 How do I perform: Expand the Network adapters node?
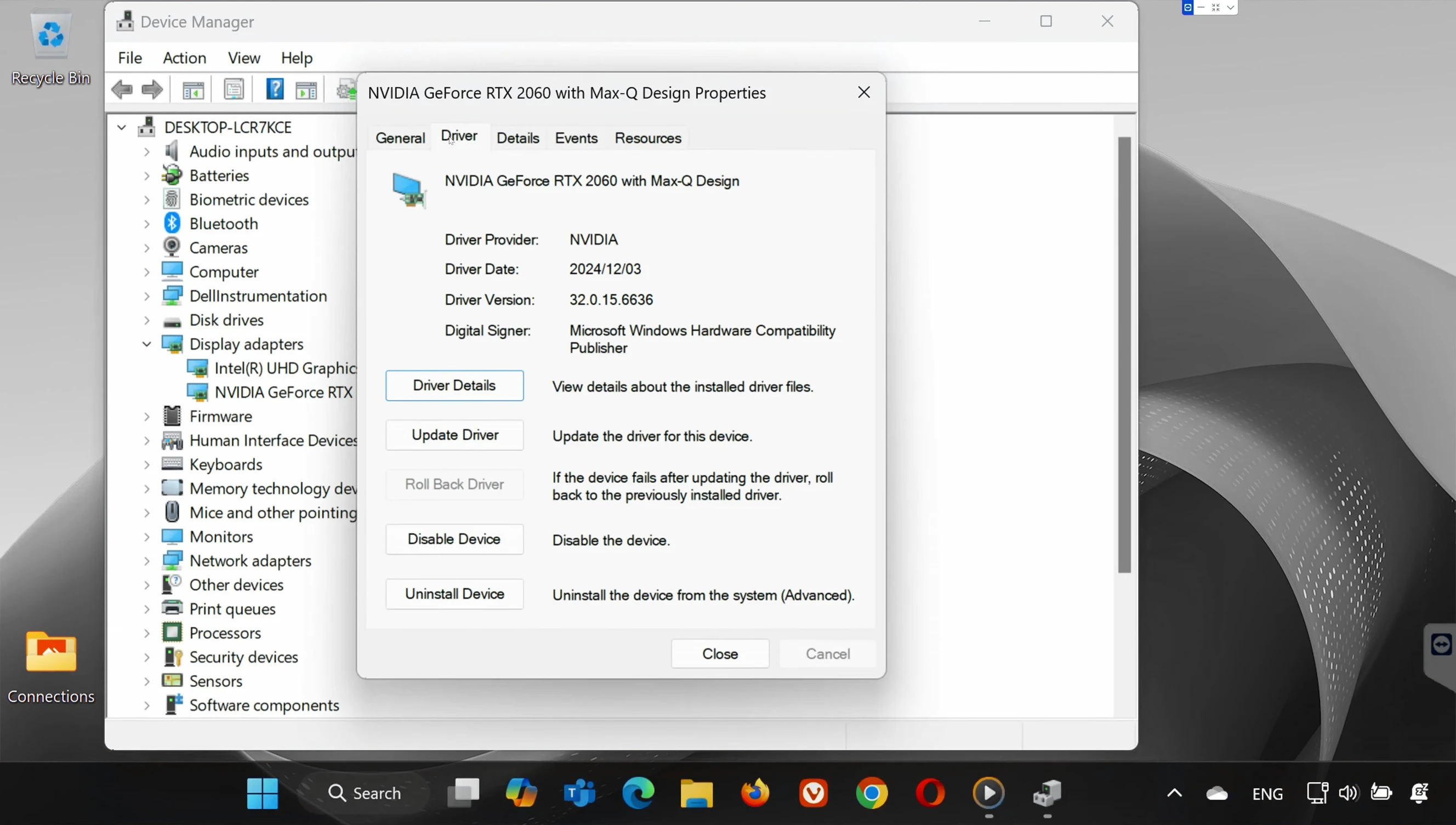147,560
